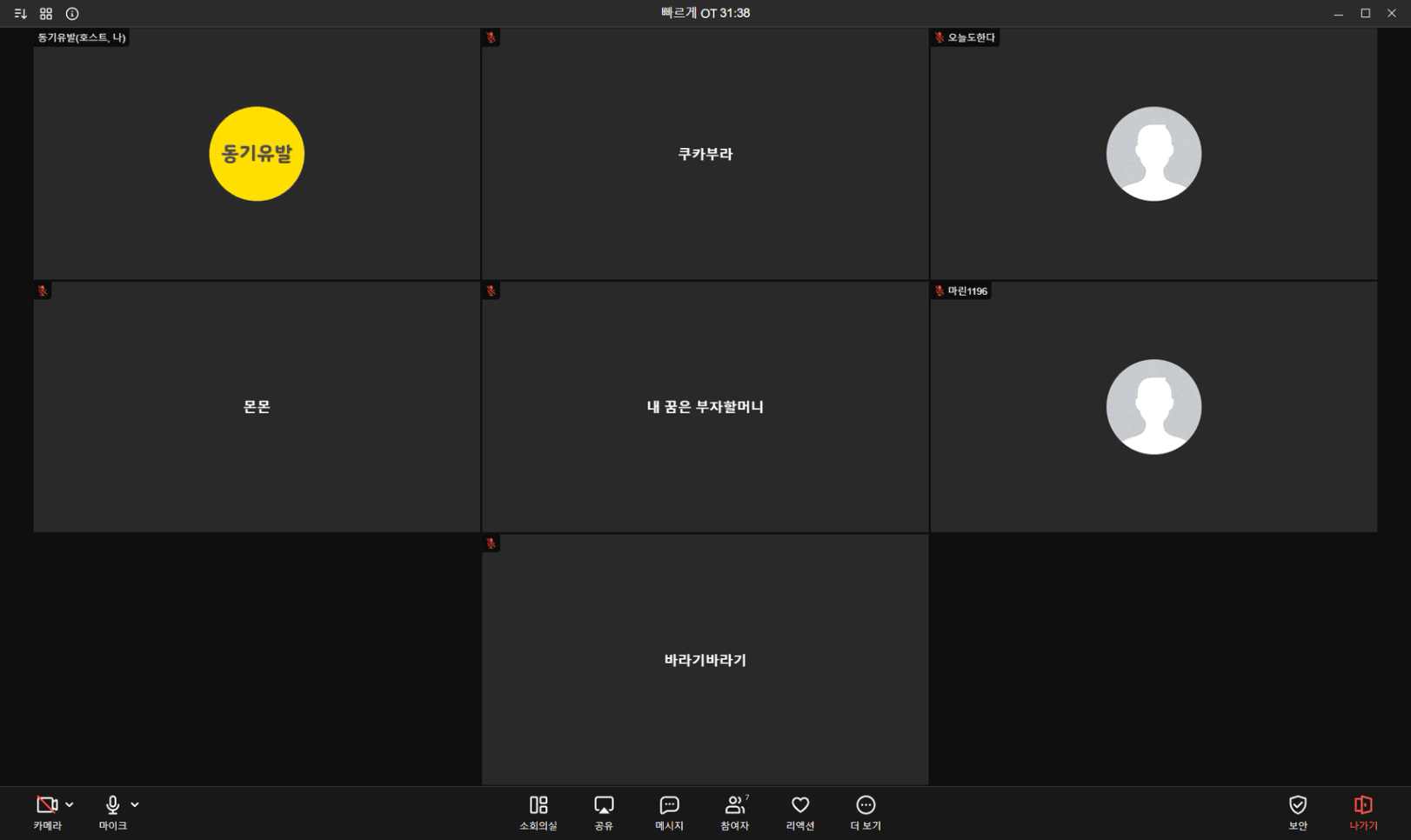The height and width of the screenshot is (840, 1411).
Task: Click the meeting title 빠르게 OT 31:38
Action: 705,13
